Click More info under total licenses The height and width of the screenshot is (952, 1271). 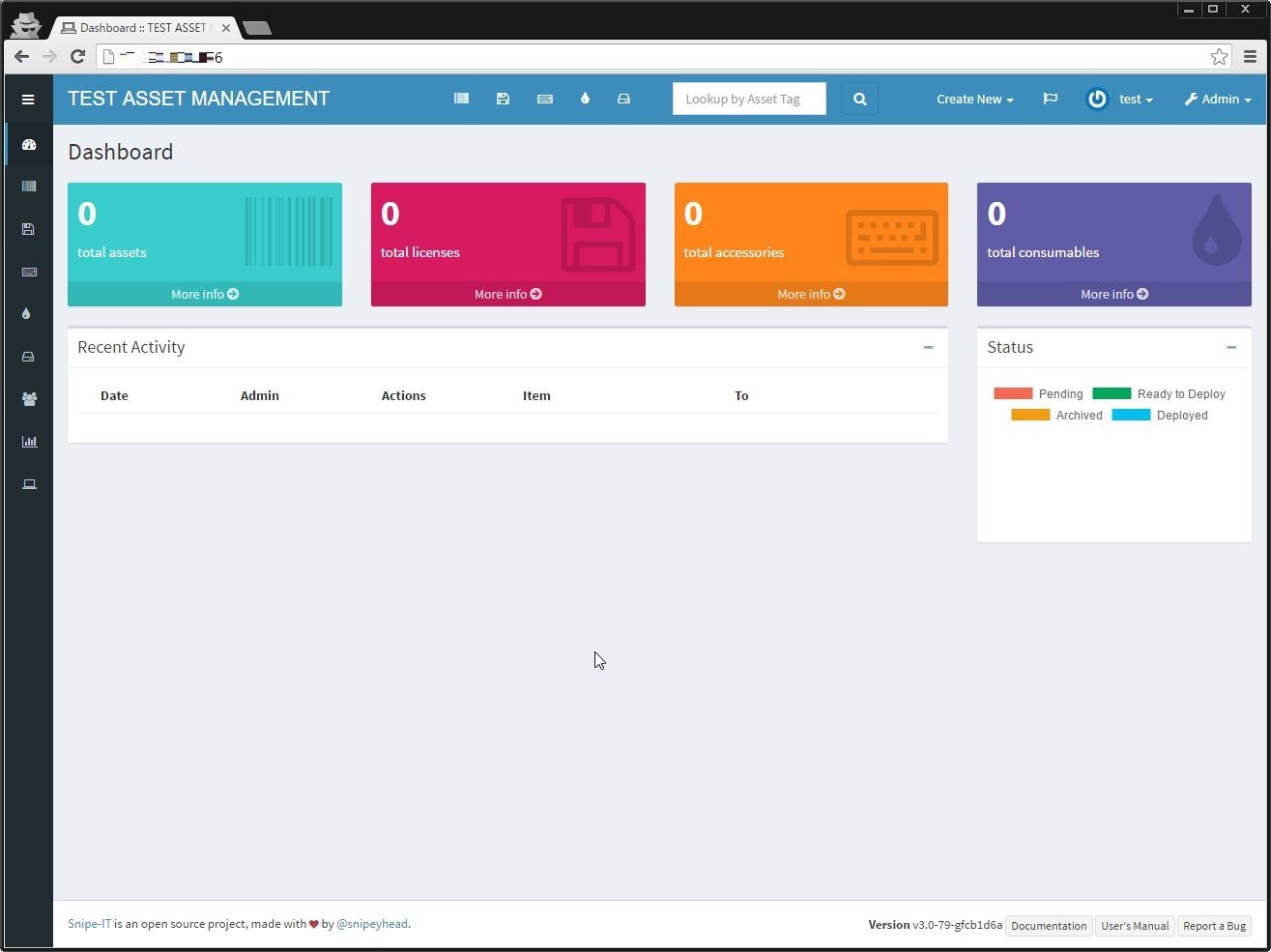(507, 294)
